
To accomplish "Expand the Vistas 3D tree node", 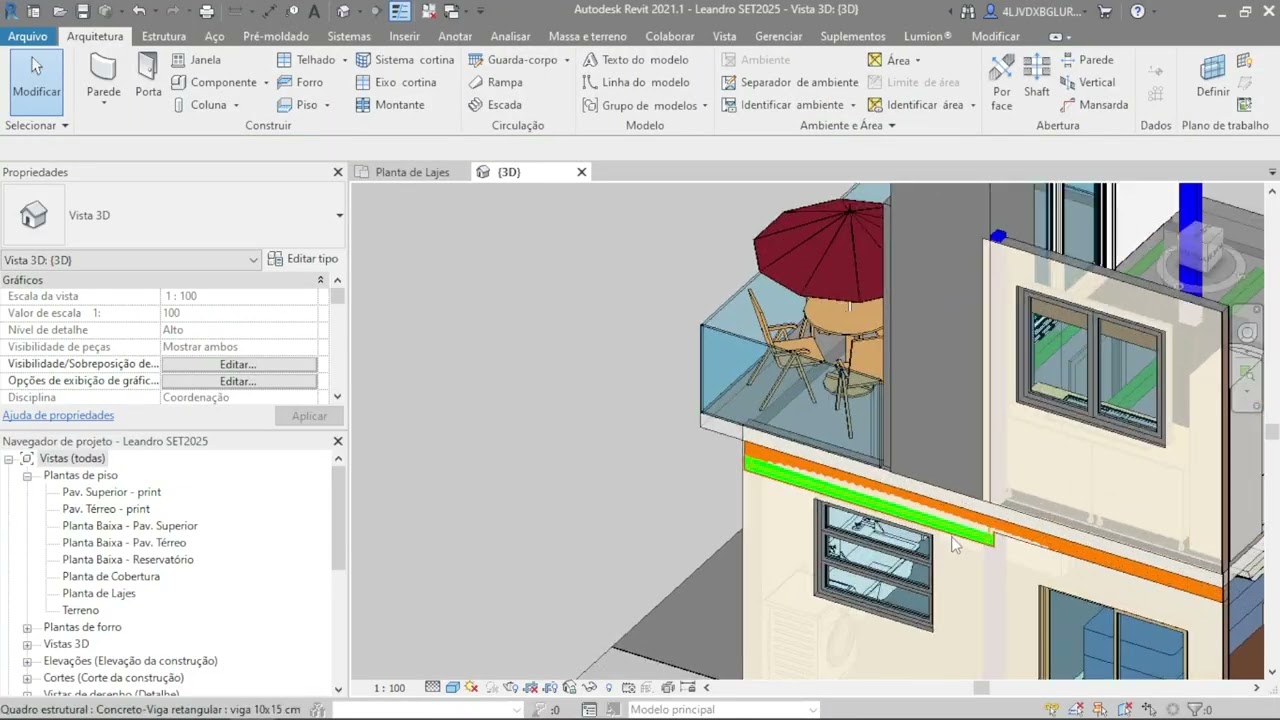I will click(x=28, y=644).
